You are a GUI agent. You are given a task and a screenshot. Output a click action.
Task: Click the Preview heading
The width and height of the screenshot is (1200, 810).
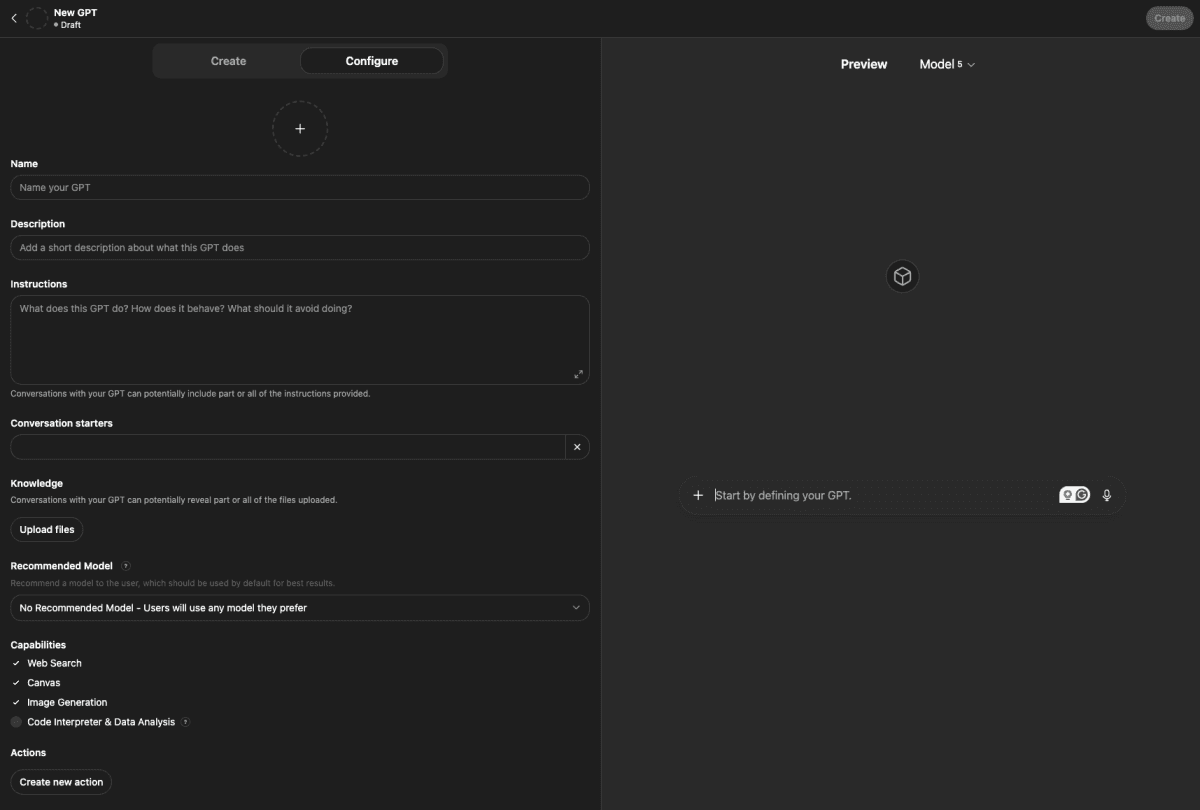tap(864, 64)
